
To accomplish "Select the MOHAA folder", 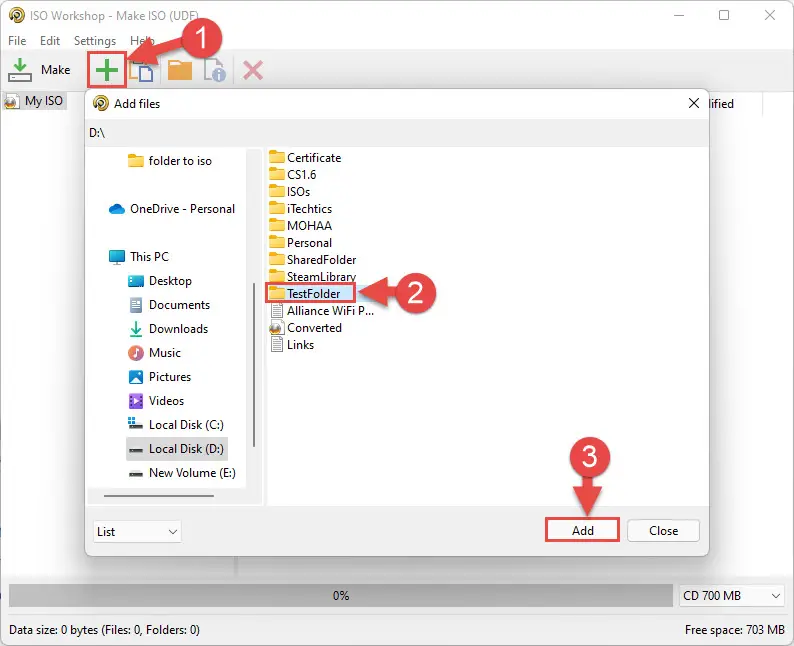I will pos(301,226).
